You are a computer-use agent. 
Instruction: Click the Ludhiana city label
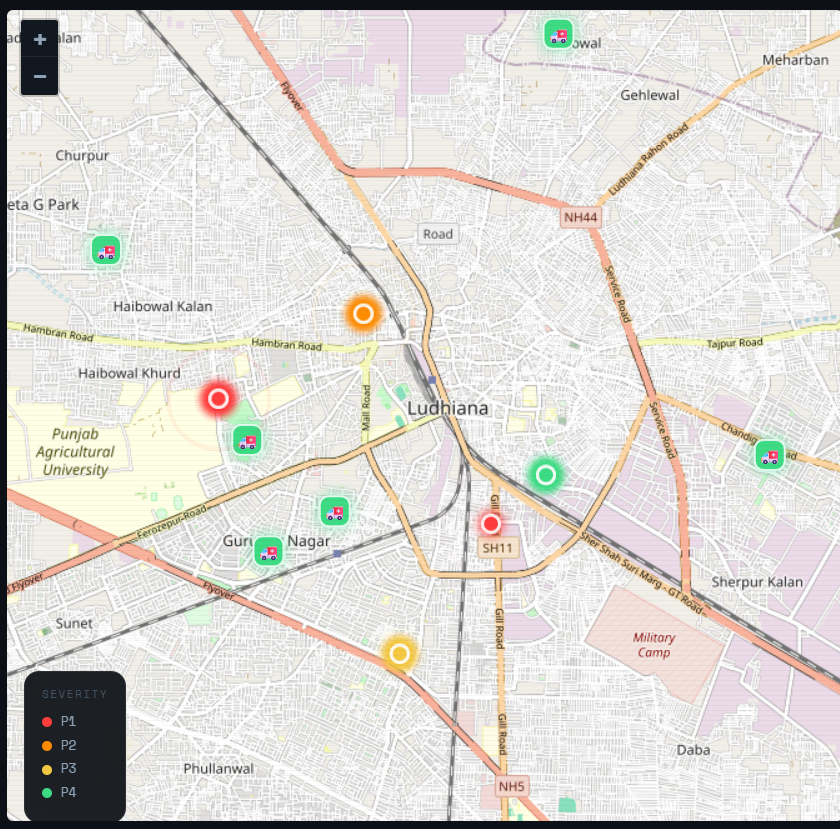coord(448,408)
